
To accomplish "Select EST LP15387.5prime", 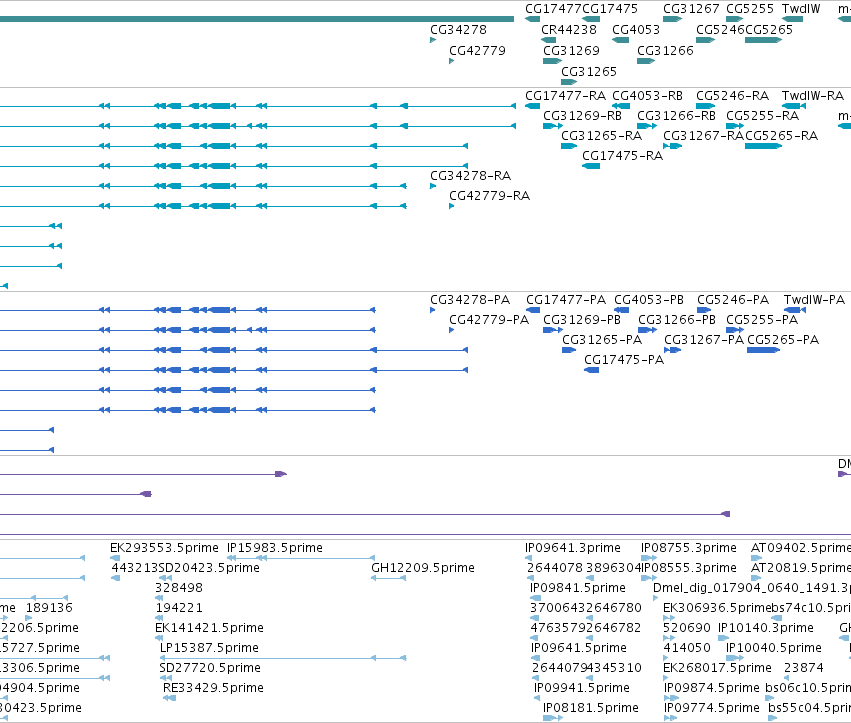I will point(209,648).
